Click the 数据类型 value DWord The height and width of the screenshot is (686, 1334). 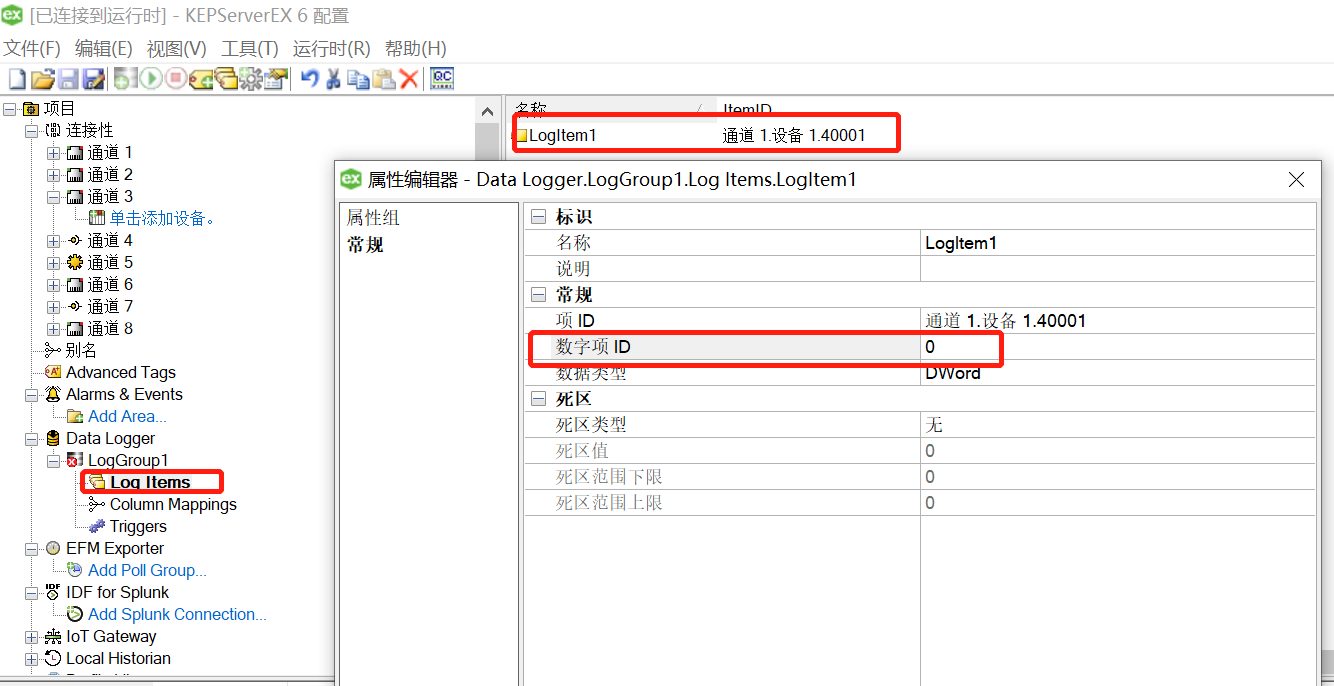point(1118,373)
